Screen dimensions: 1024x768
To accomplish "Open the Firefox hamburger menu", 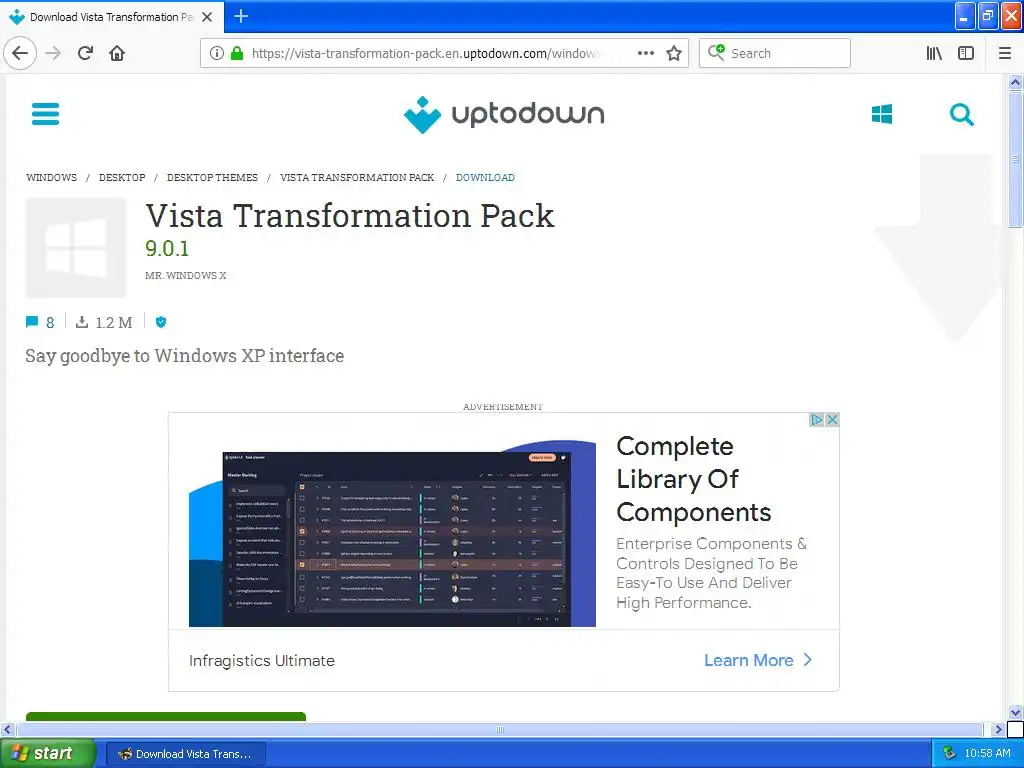I will point(1005,53).
